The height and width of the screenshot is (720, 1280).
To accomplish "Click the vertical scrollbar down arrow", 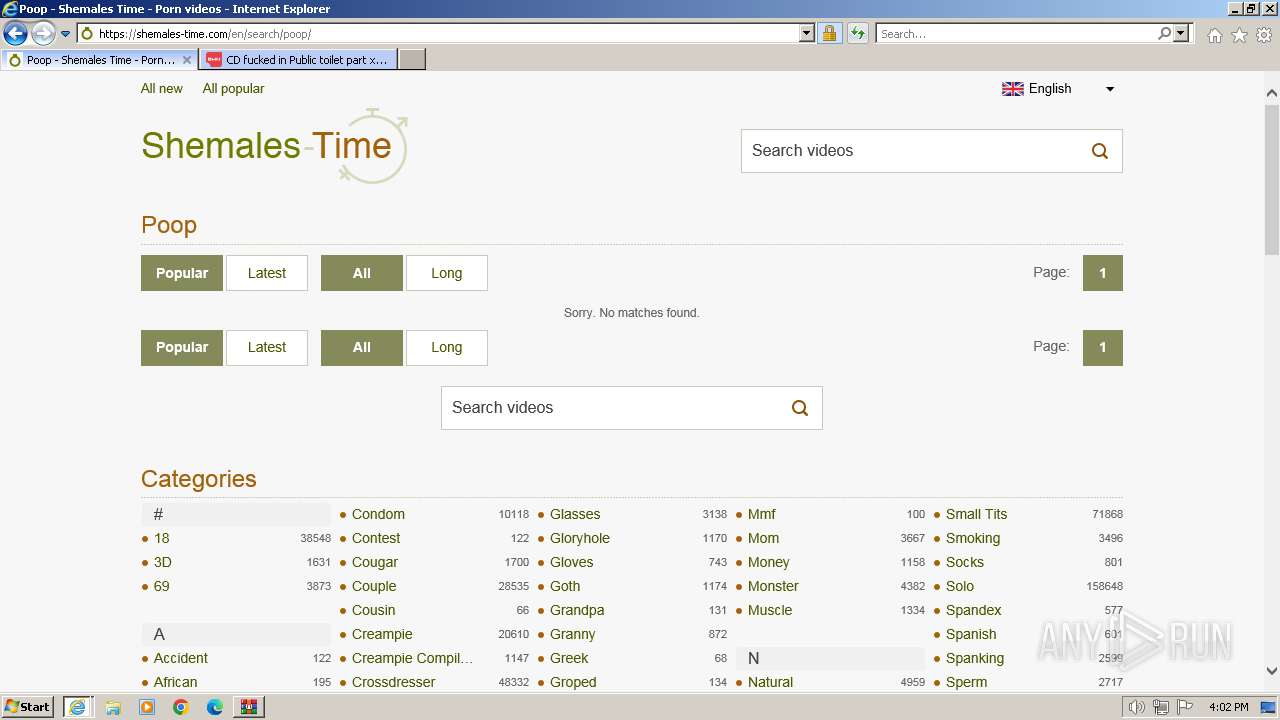I will [x=1272, y=671].
